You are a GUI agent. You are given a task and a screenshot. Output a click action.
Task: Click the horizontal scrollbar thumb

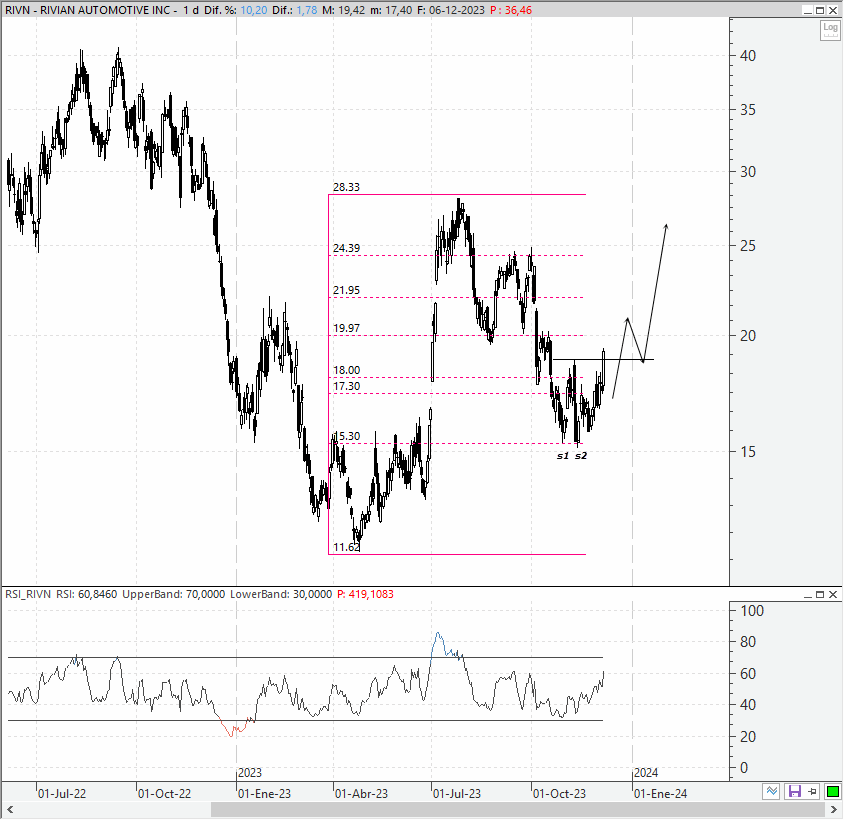517,809
